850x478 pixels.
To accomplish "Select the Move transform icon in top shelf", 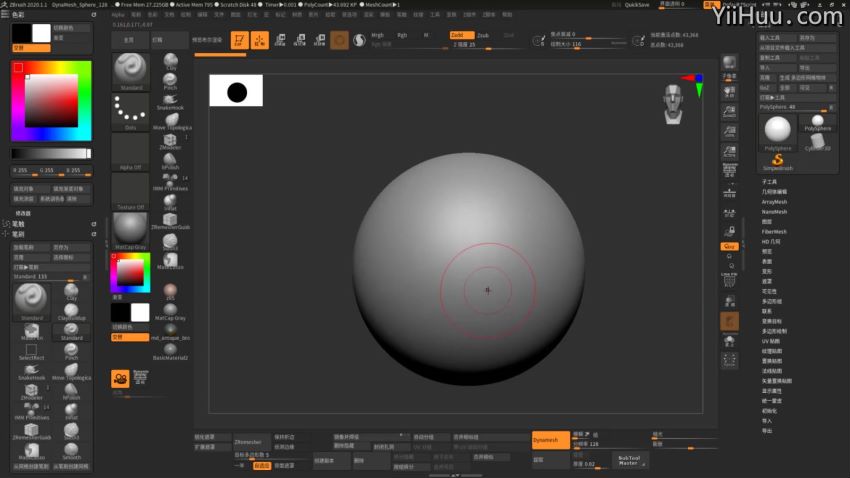I will point(280,40).
